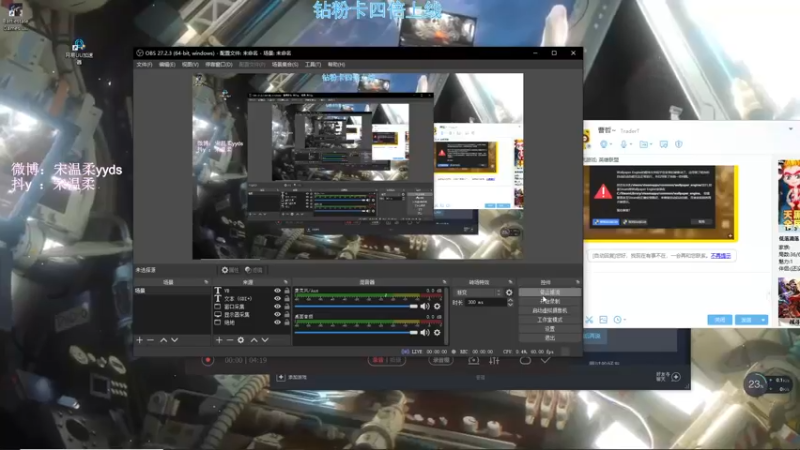Lock the 显示器采集 source

[287, 315]
